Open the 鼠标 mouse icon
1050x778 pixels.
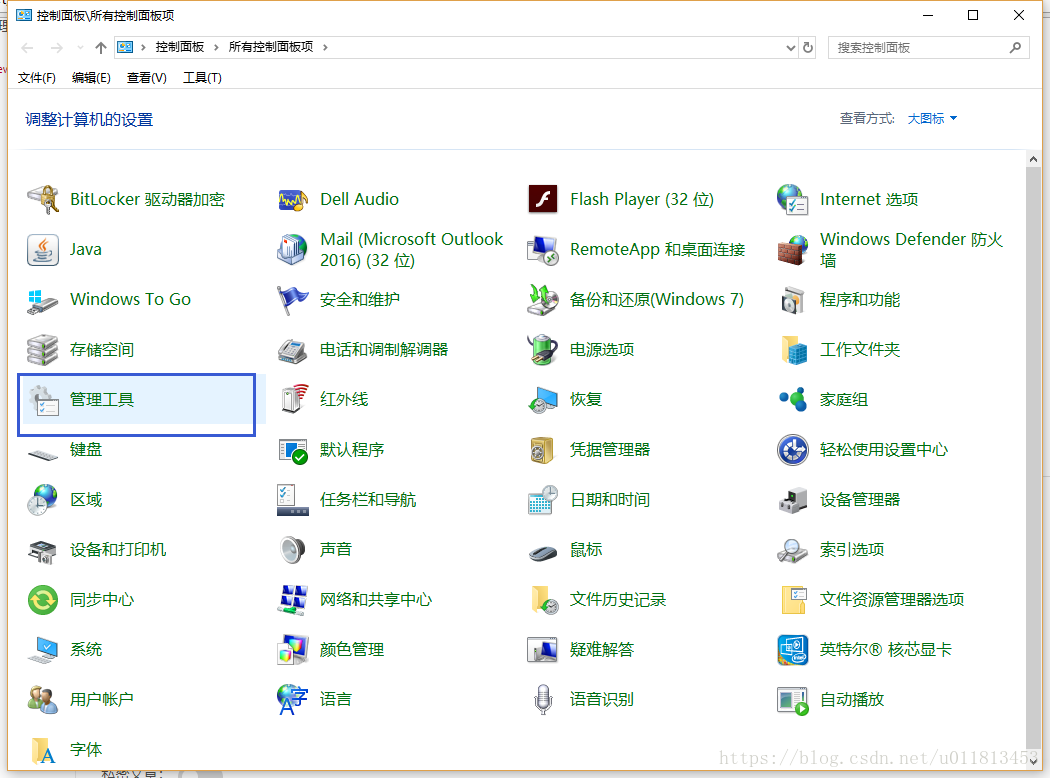(542, 552)
